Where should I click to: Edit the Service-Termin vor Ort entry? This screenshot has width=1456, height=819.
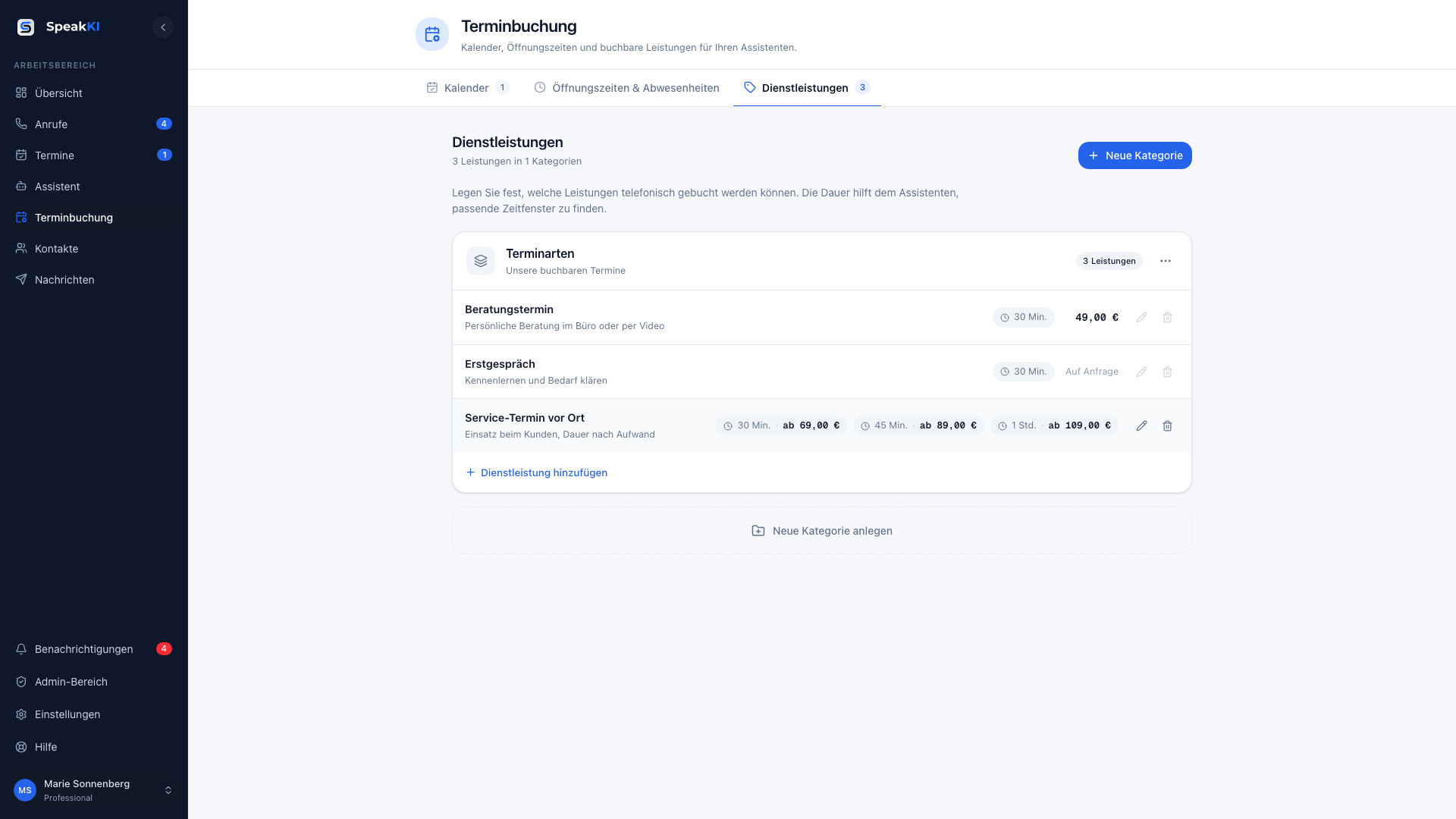[1141, 426]
